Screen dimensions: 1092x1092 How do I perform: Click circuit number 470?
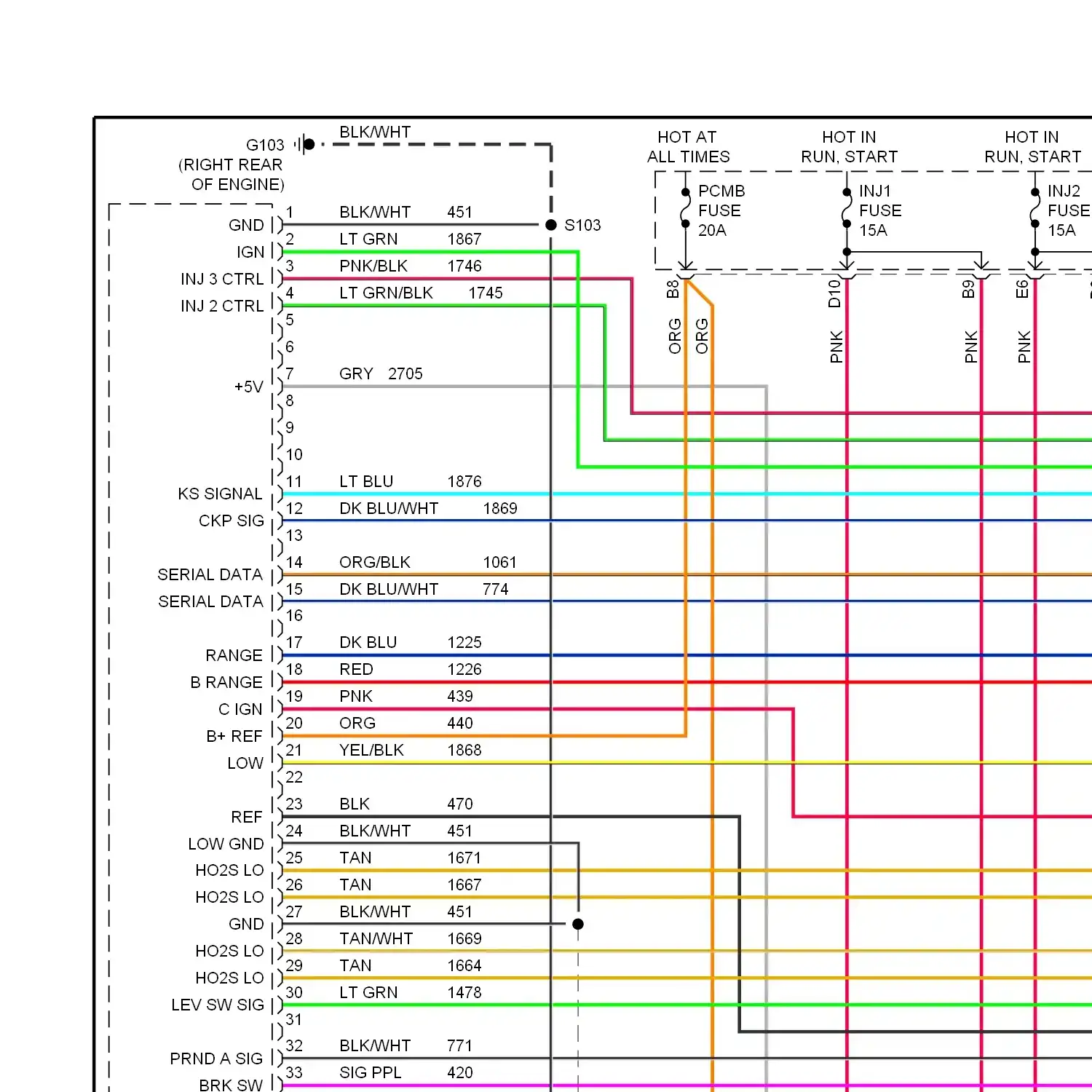[460, 804]
